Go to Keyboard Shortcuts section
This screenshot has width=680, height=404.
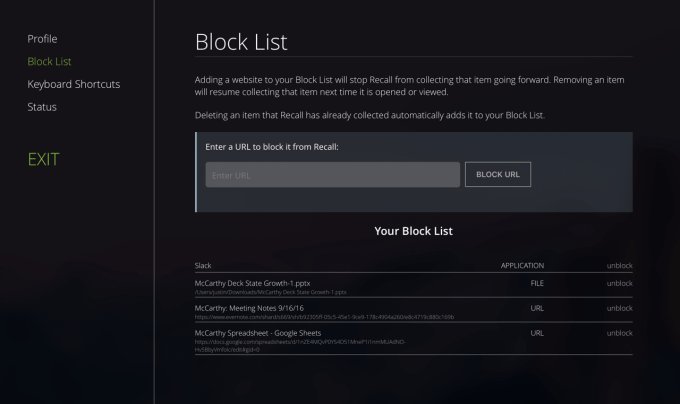[73, 84]
